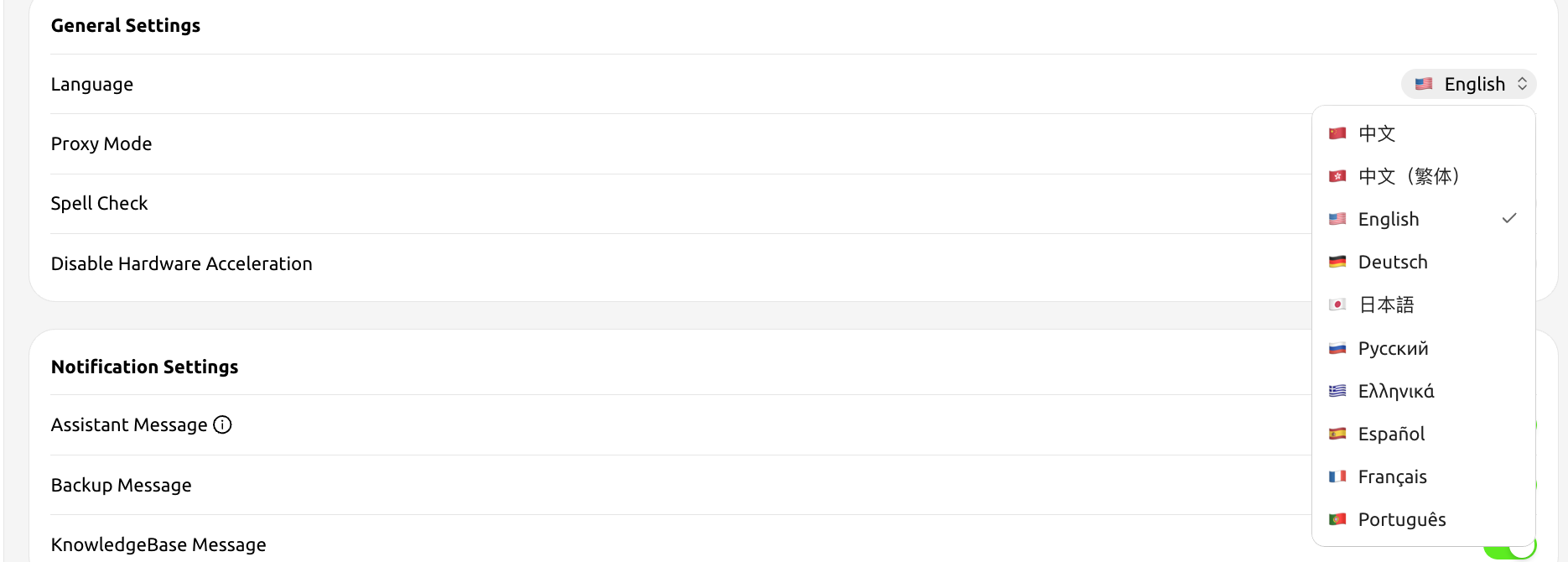Click the Greek flag icon
Viewport: 1568px width, 562px height.
1337,391
